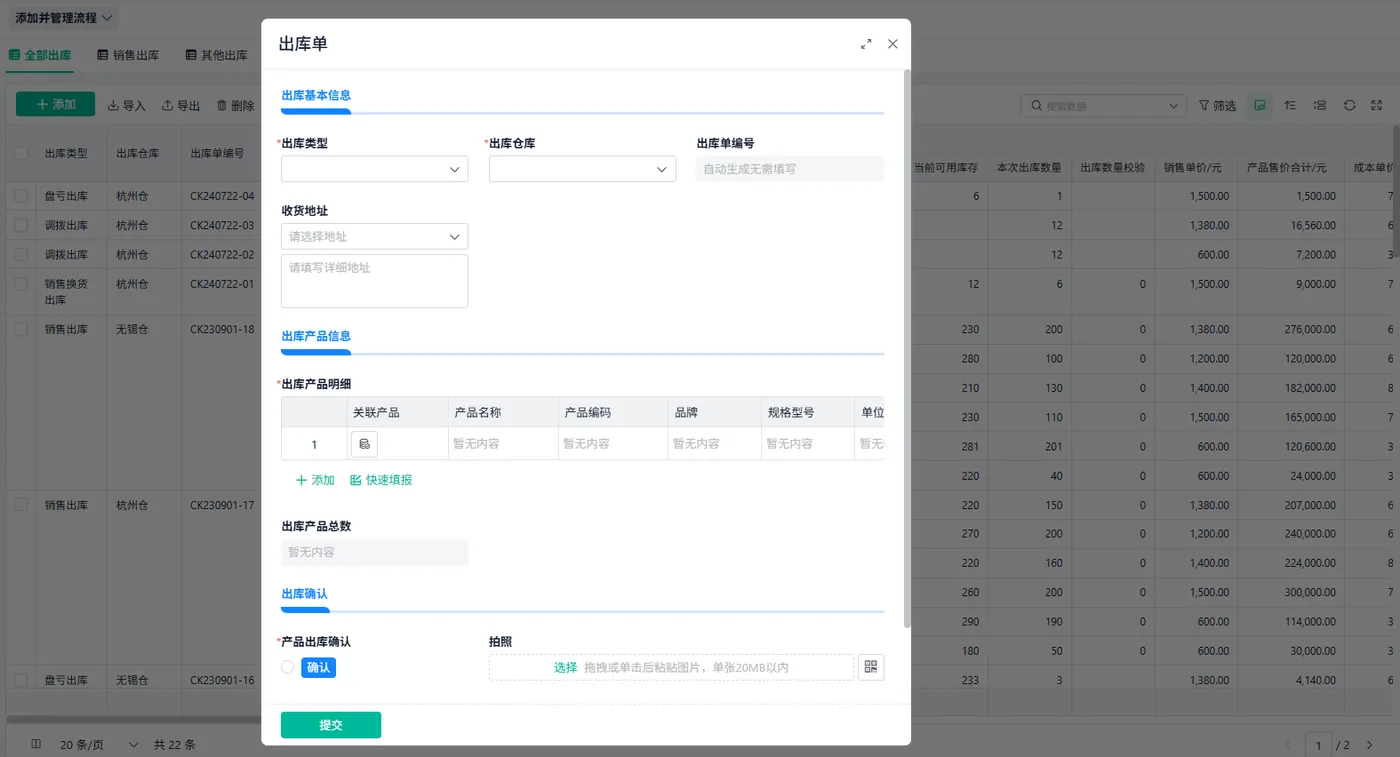Image resolution: width=1400 pixels, height=757 pixels.
Task: Click the 筛选 filter in background toolbar
Action: coord(1217,105)
